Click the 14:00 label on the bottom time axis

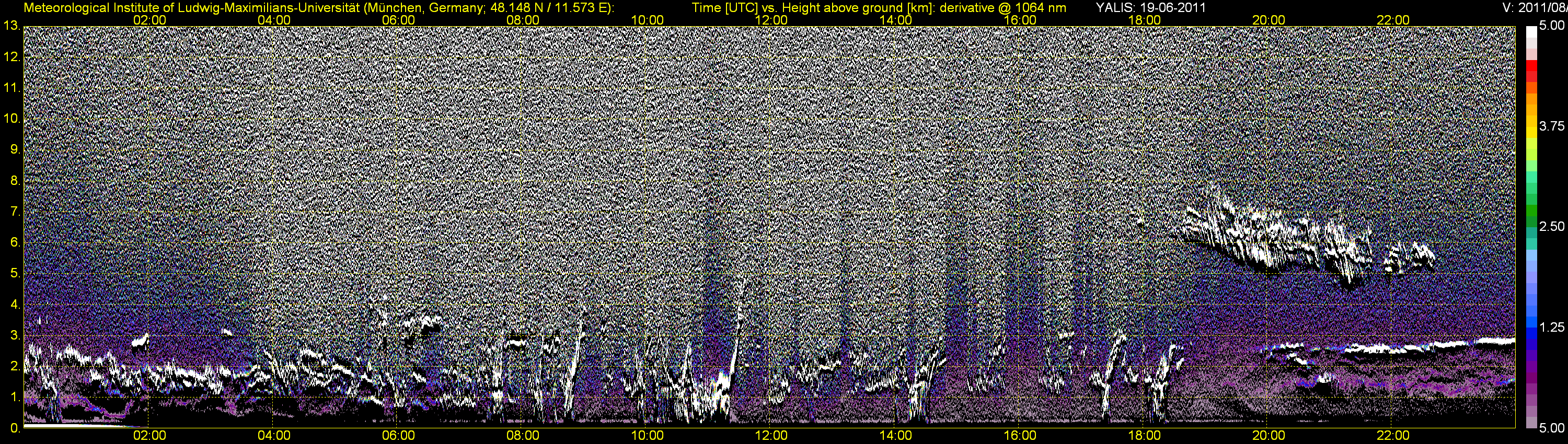(x=896, y=436)
